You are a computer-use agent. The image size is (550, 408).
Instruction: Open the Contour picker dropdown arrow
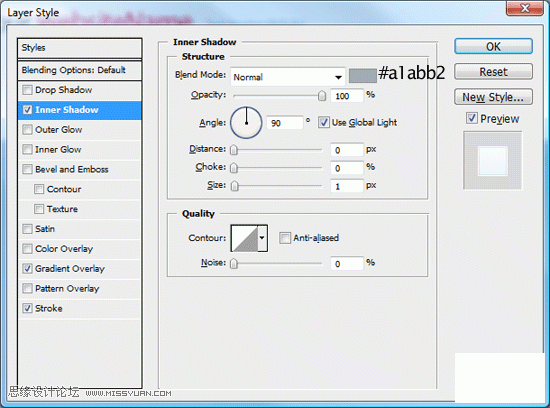click(x=262, y=238)
